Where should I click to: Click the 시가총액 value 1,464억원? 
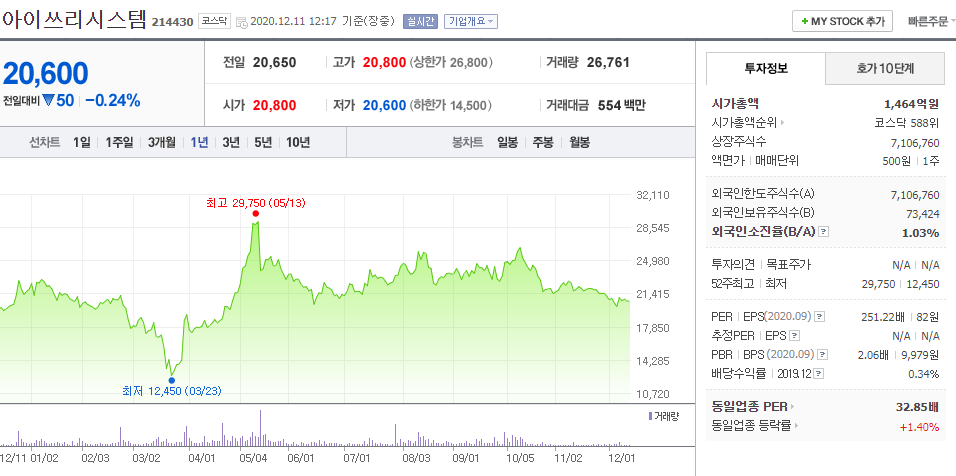click(911, 104)
